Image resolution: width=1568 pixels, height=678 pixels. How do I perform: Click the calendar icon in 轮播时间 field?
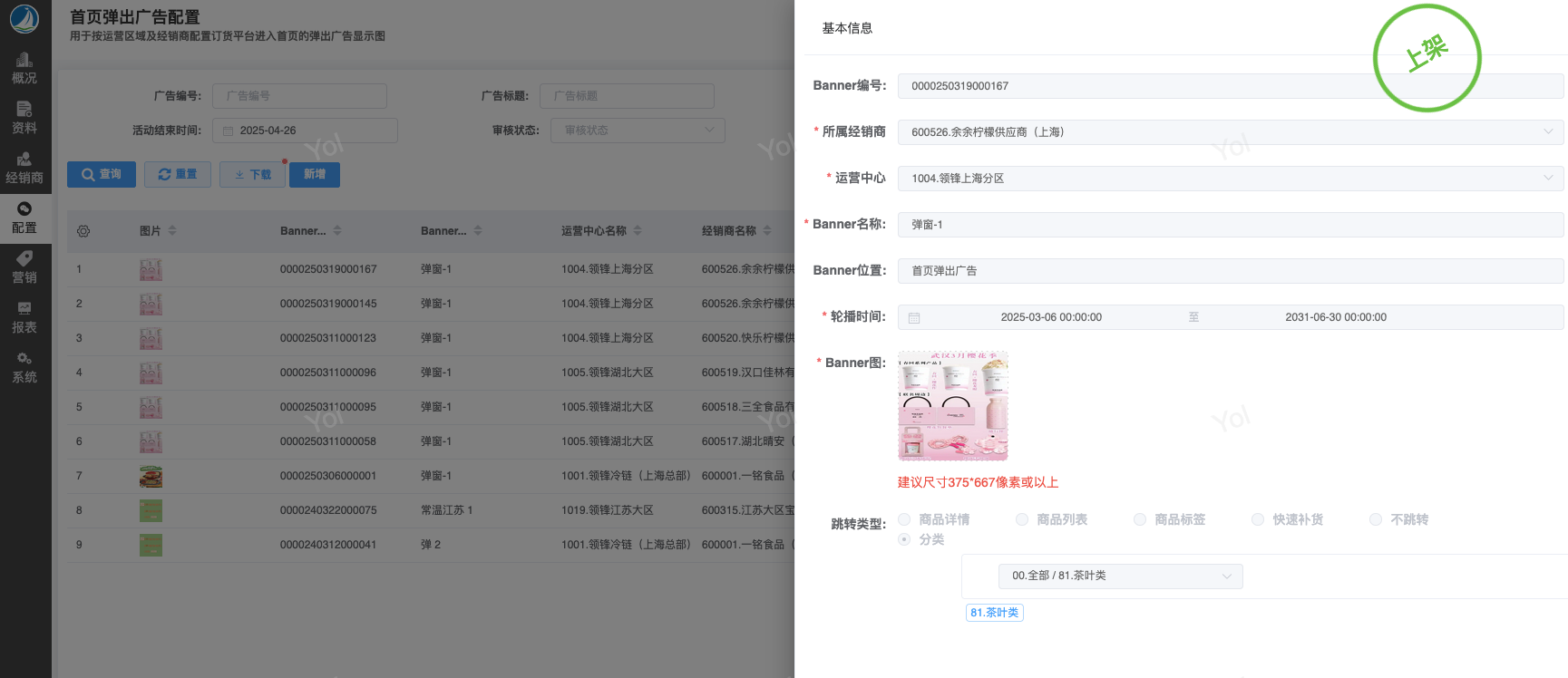(x=914, y=318)
